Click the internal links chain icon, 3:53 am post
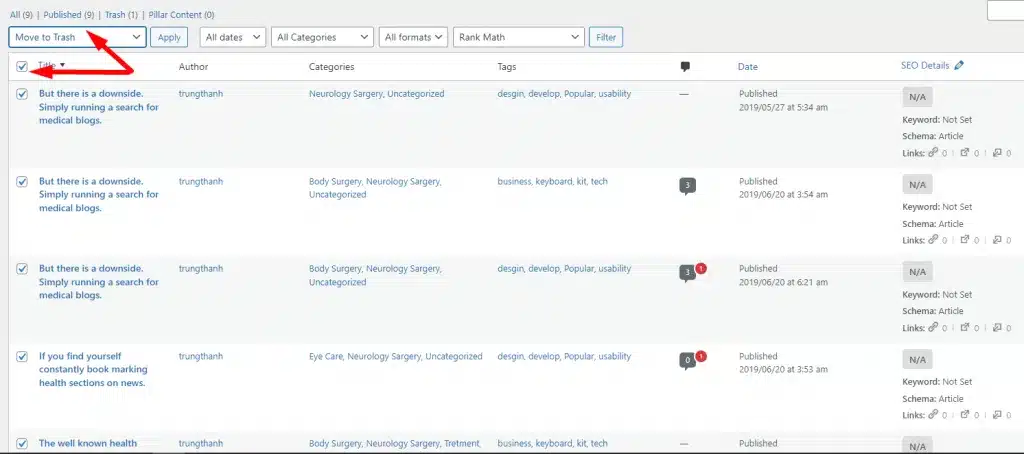1024x454 pixels. click(x=933, y=414)
